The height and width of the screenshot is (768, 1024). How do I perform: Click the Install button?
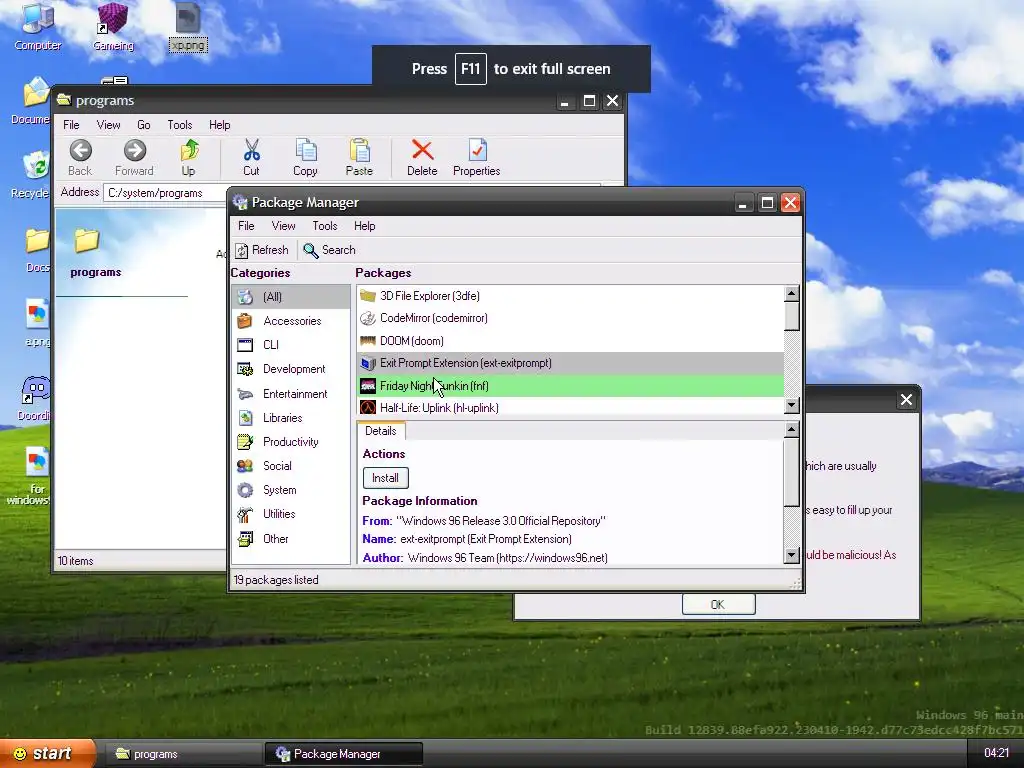pyautogui.click(x=385, y=478)
